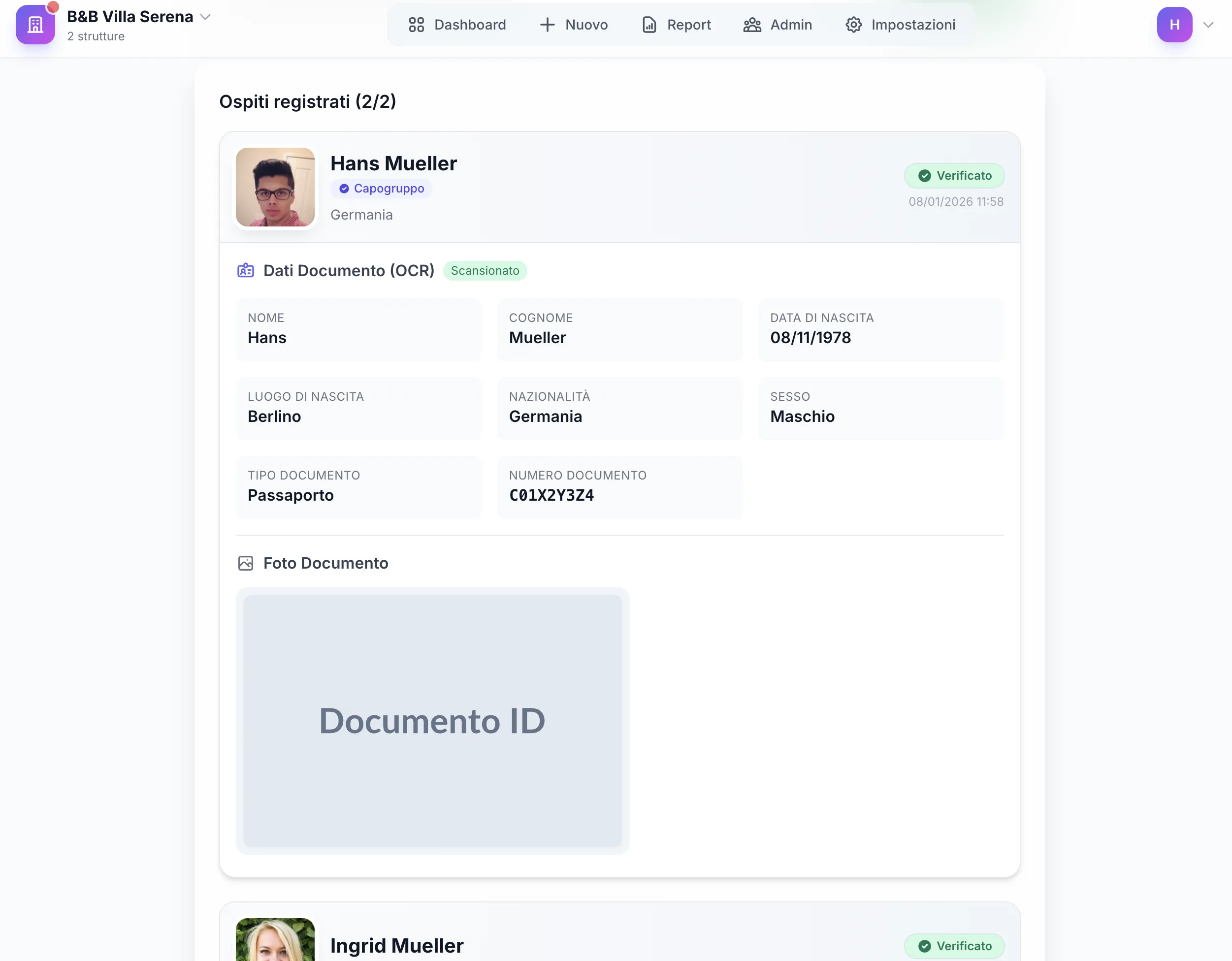Click the Impostazioni gear icon
This screenshot has width=1232, height=961.
coord(853,25)
